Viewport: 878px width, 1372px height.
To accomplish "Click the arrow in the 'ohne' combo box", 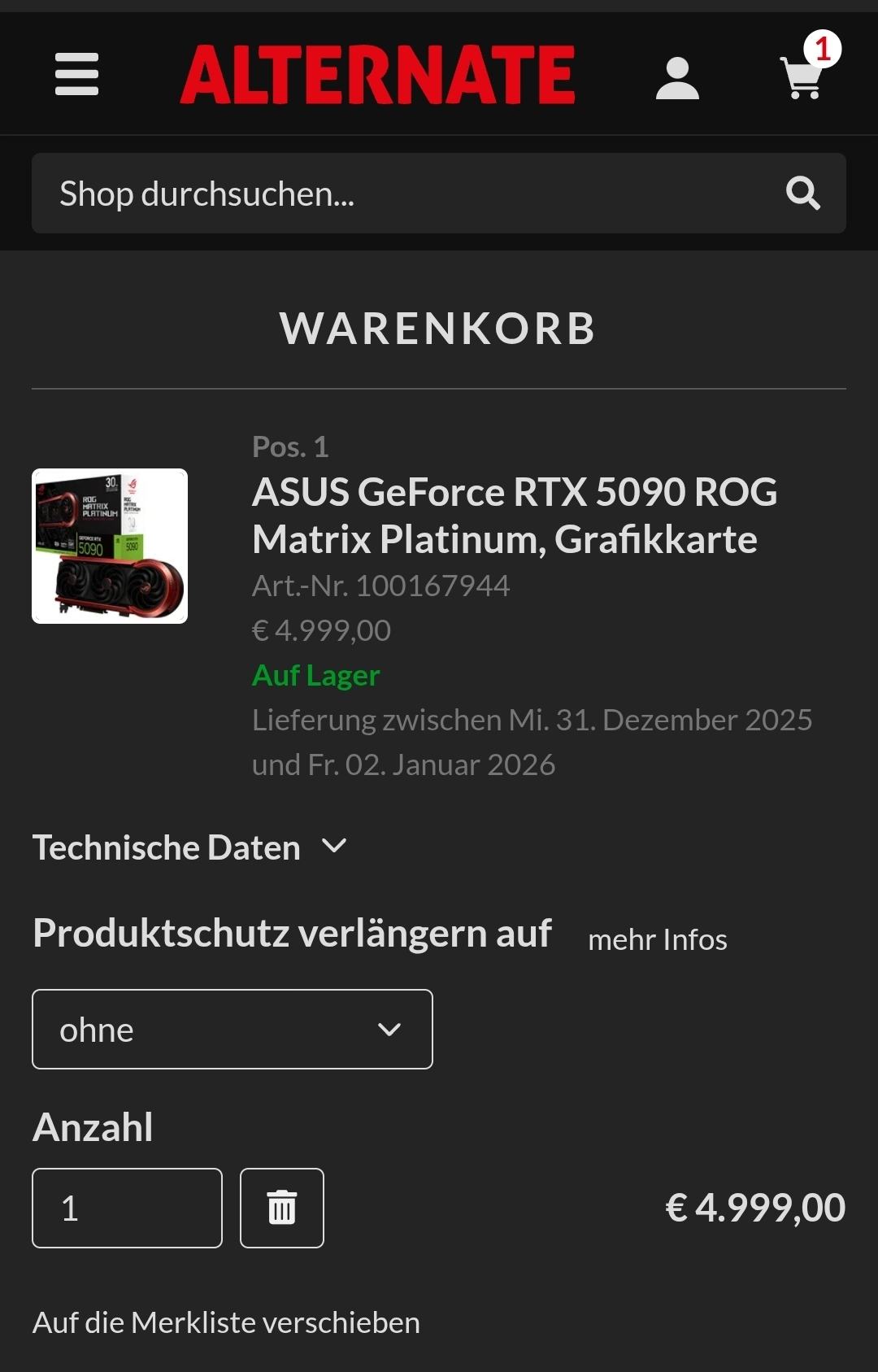I will [x=389, y=1030].
